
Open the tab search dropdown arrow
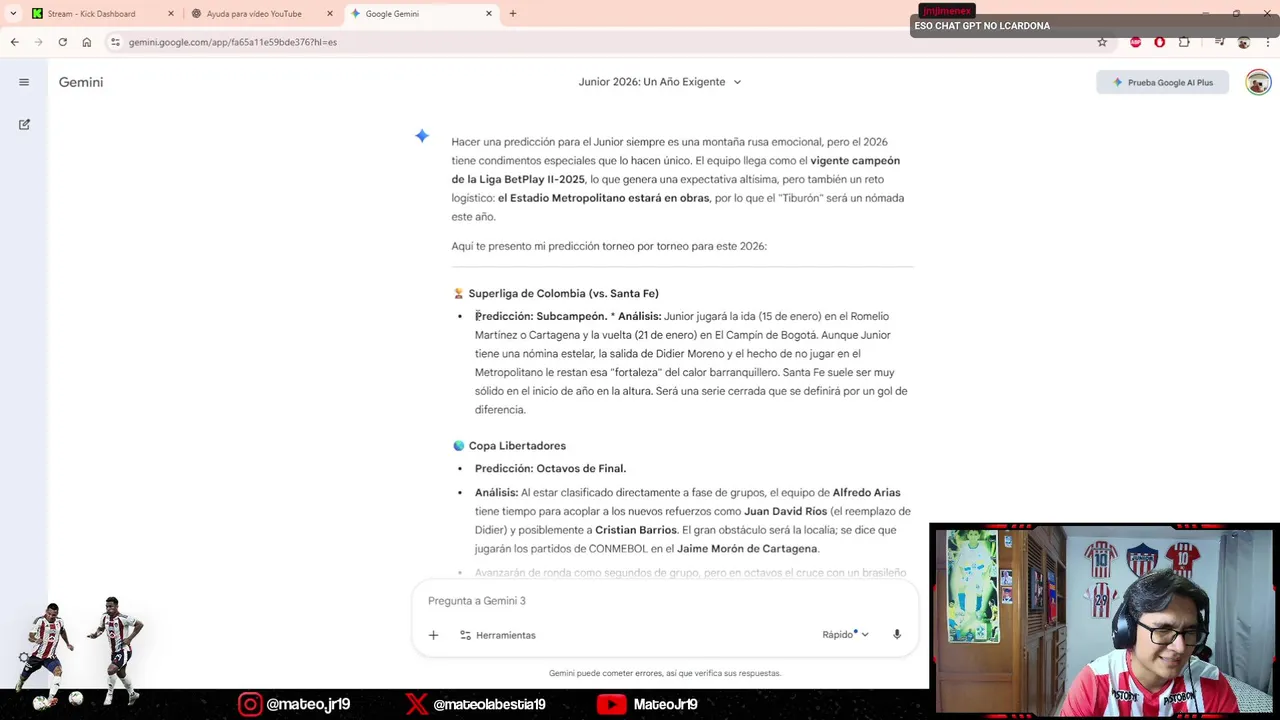(13, 14)
